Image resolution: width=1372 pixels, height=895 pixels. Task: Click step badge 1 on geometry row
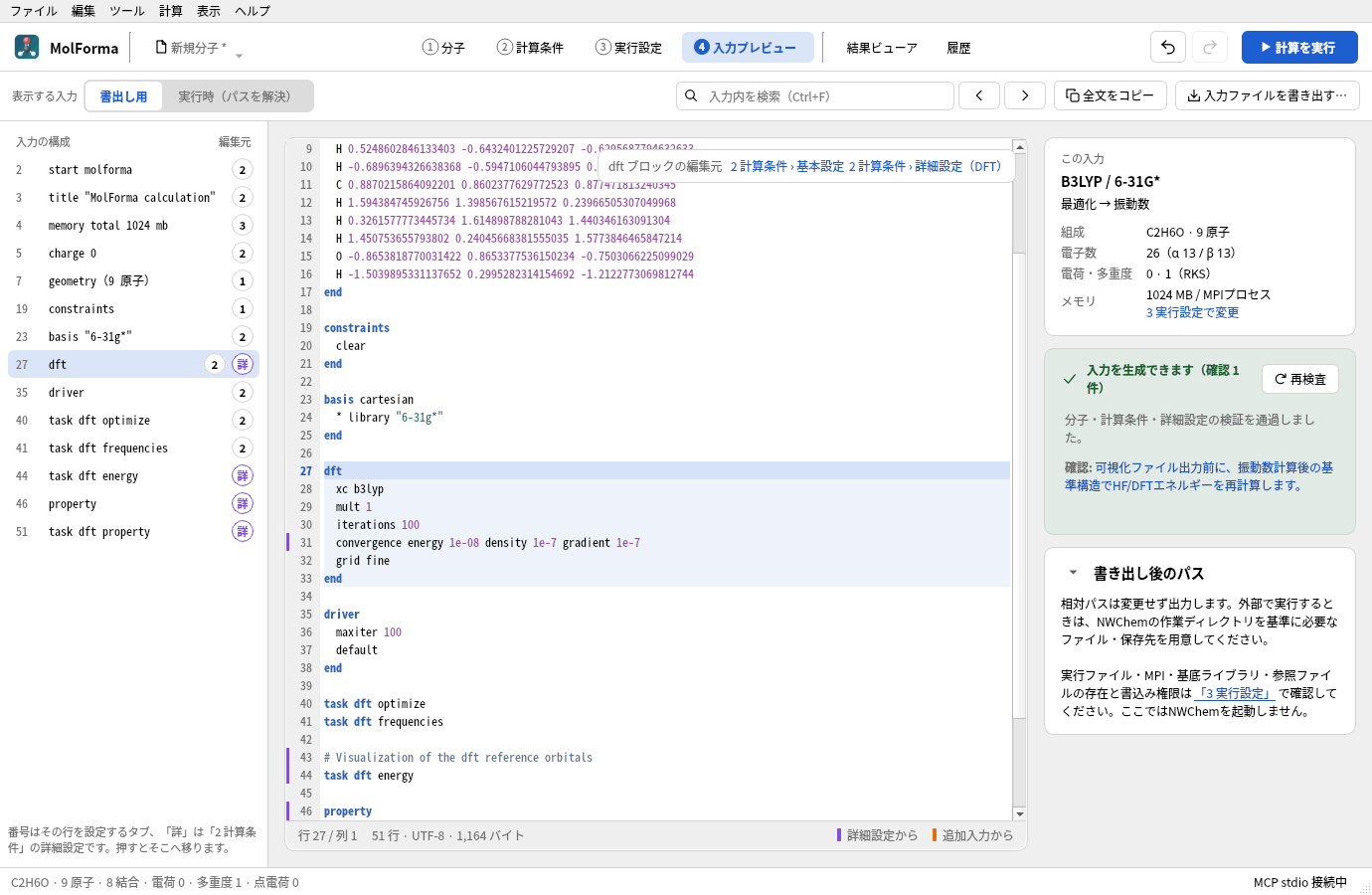243,280
